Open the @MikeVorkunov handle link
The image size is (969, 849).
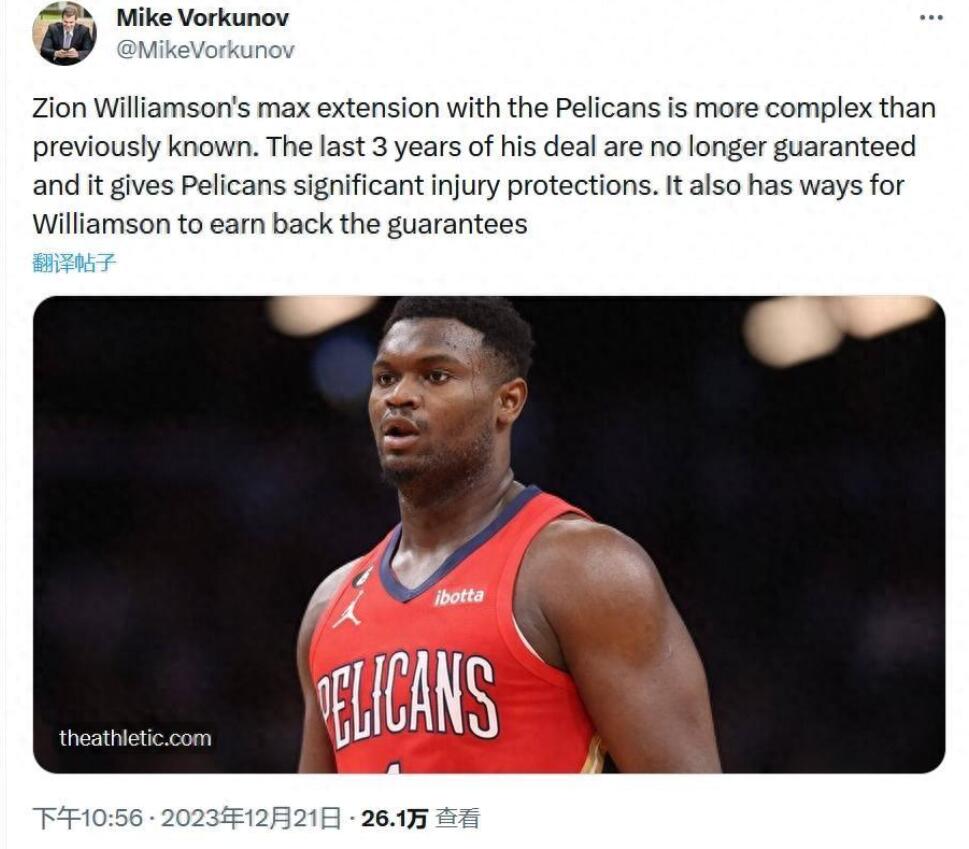205,50
